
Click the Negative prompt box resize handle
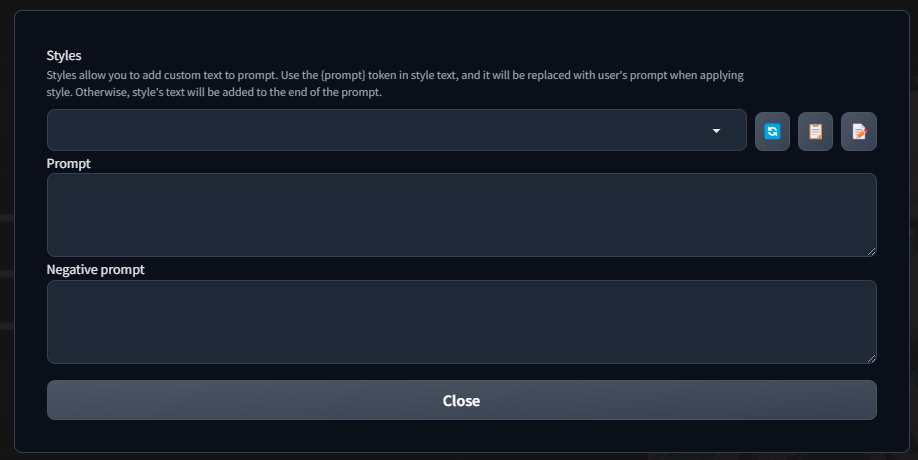(871, 359)
